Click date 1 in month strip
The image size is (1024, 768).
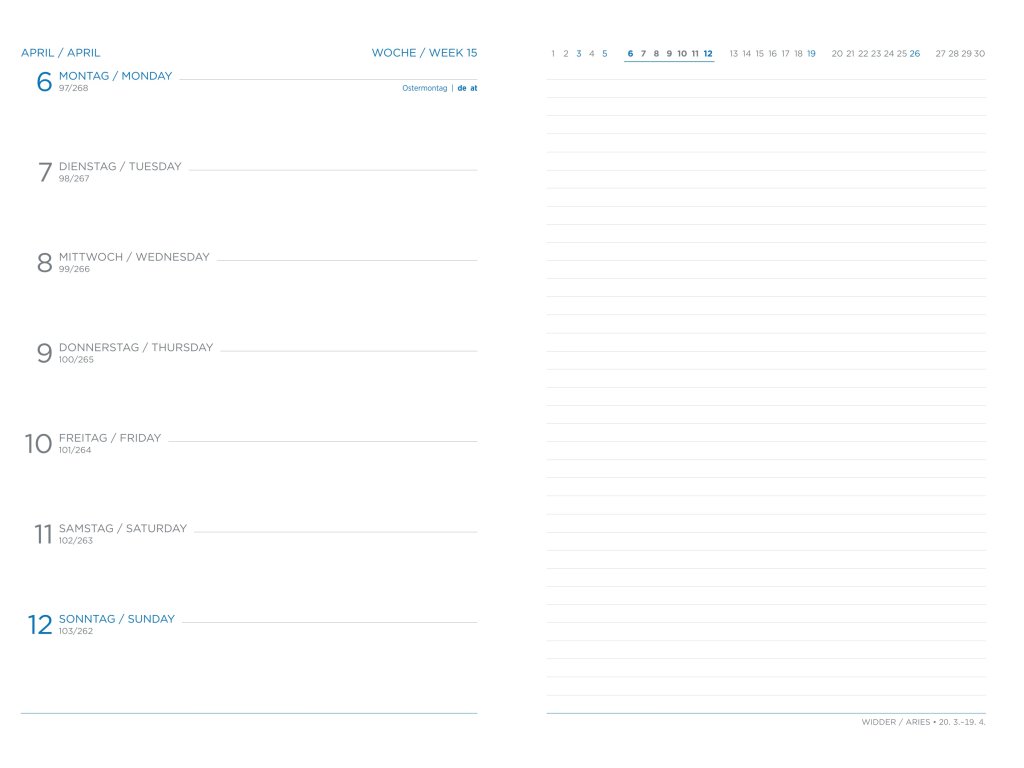pyautogui.click(x=553, y=54)
